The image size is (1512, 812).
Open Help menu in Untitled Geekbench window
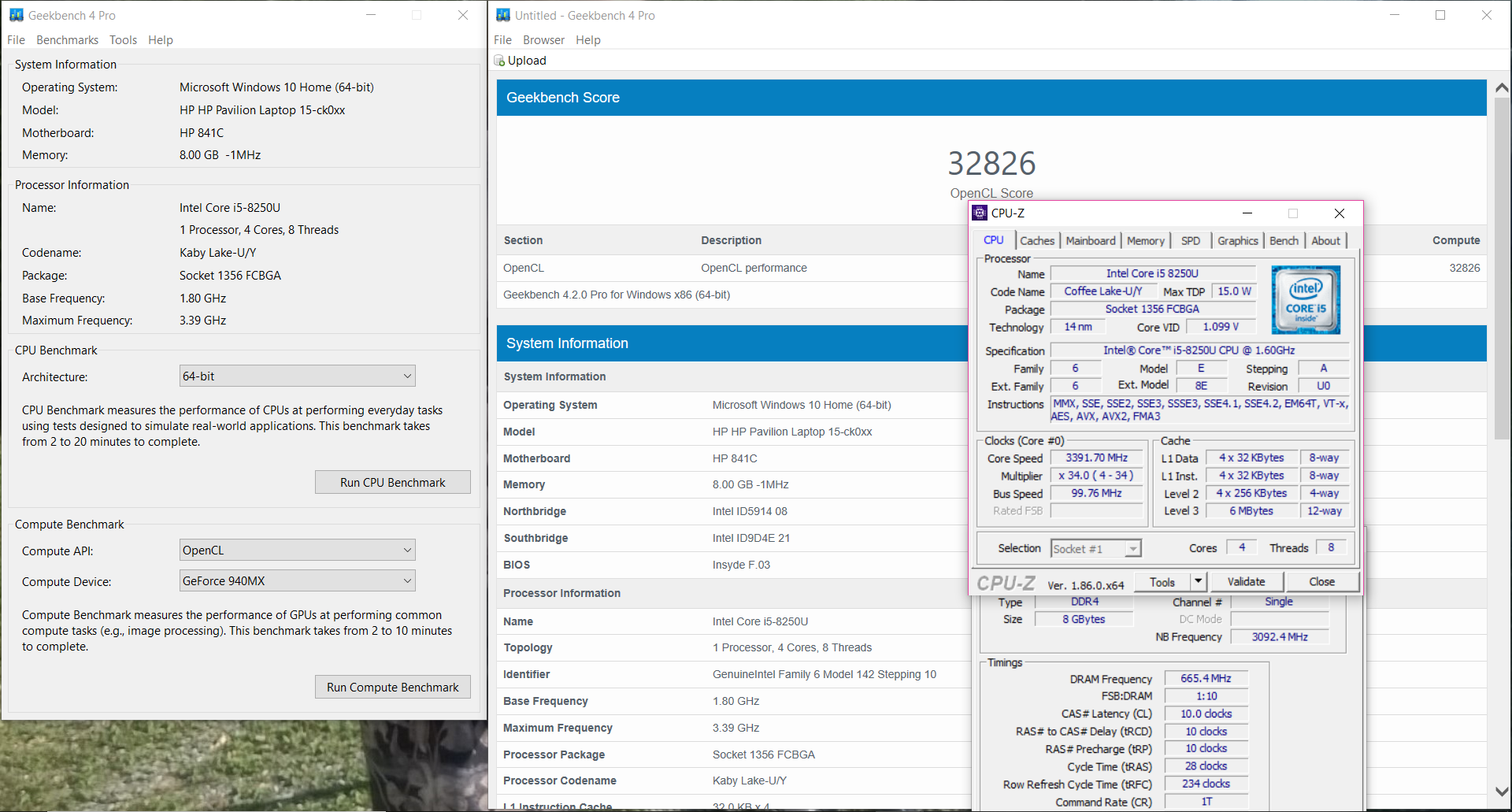pyautogui.click(x=588, y=40)
